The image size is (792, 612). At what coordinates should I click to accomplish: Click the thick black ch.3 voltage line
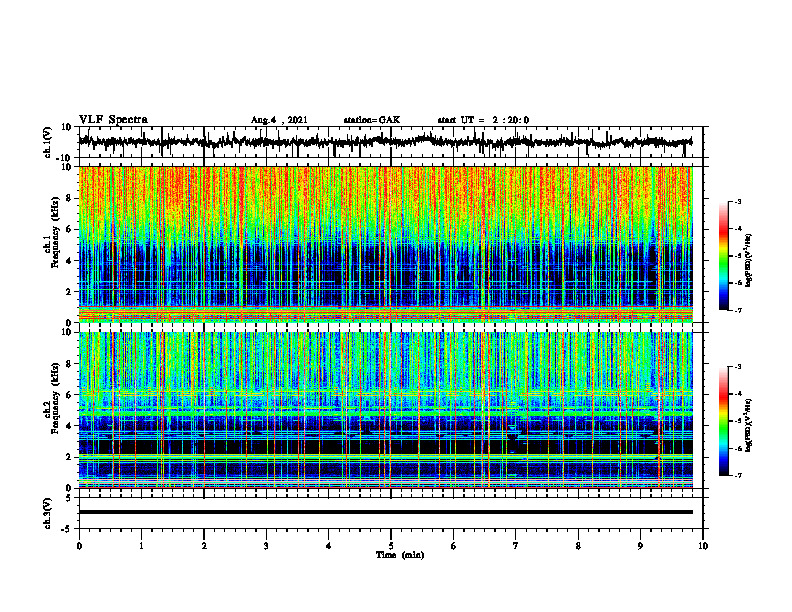point(385,512)
